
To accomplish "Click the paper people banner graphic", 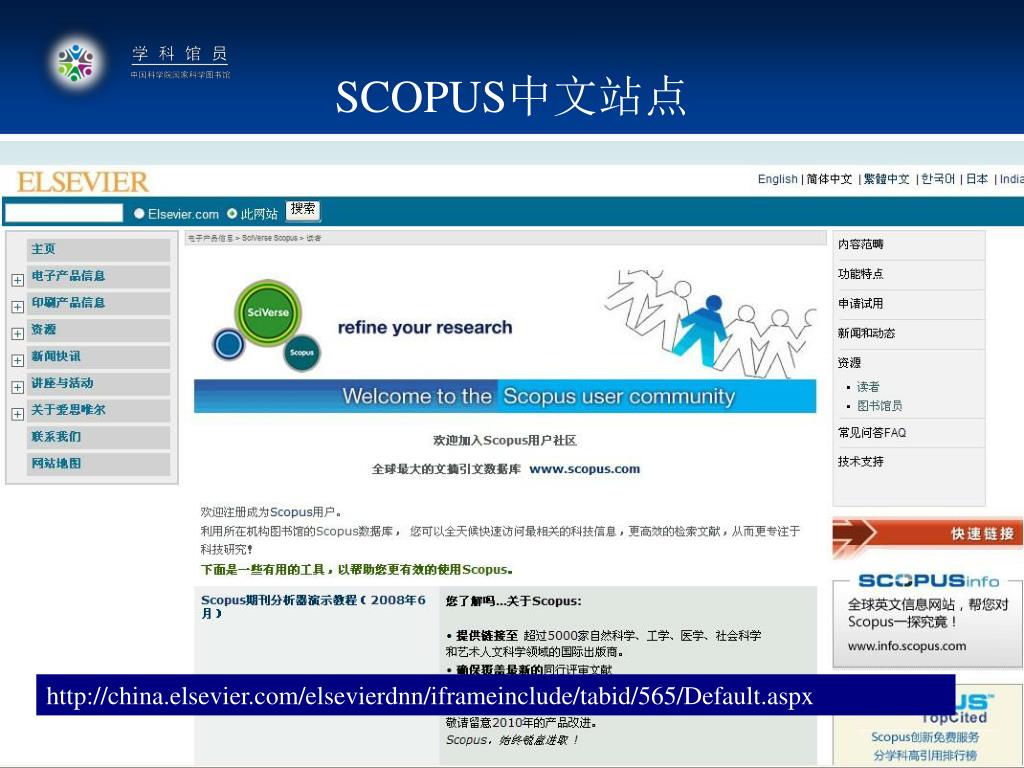I will click(x=711, y=323).
